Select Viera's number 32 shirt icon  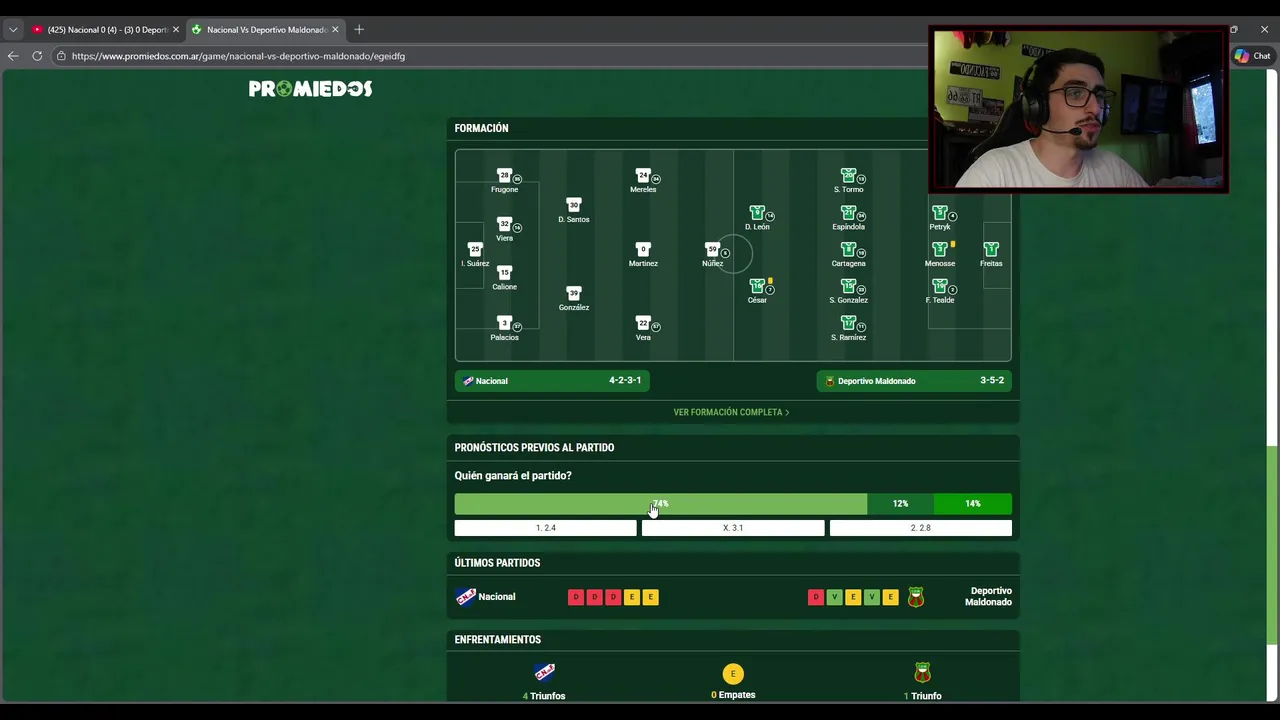tap(504, 224)
